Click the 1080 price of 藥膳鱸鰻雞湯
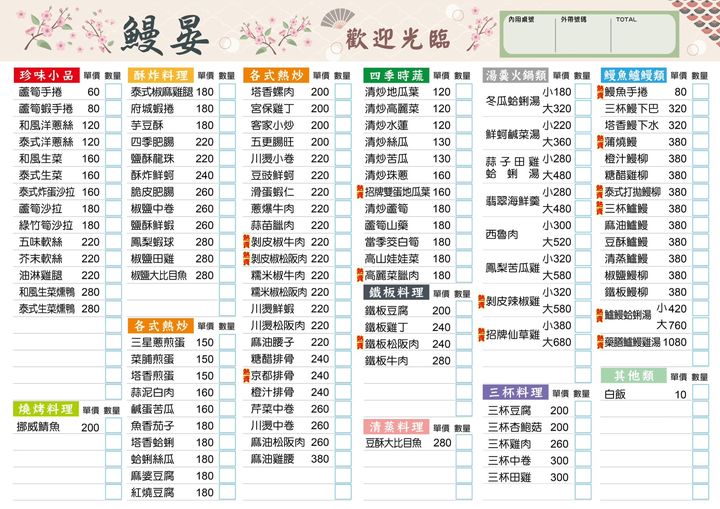 [x=675, y=342]
